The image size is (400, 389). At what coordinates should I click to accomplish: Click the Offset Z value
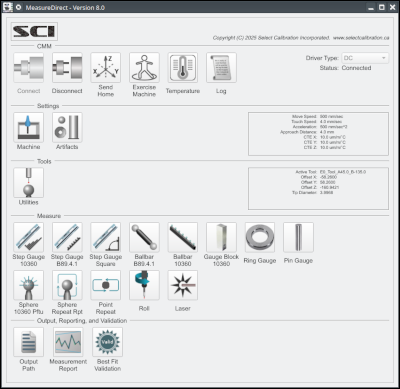[x=329, y=187]
